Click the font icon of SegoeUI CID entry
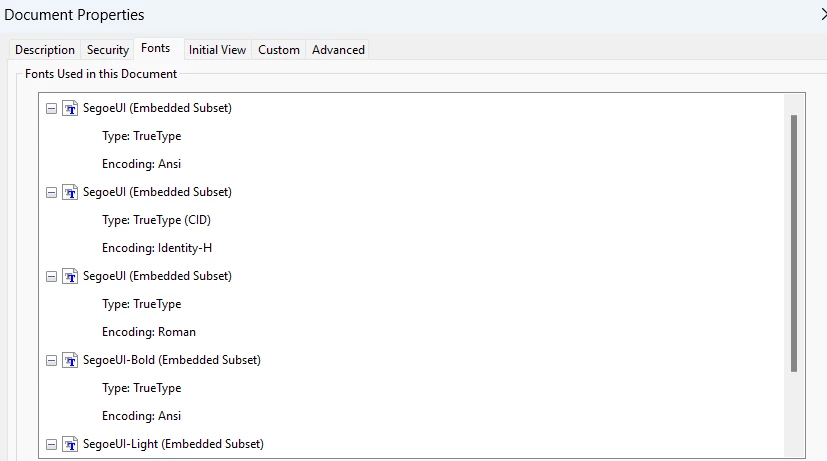This screenshot has height=461, width=827. 70,192
